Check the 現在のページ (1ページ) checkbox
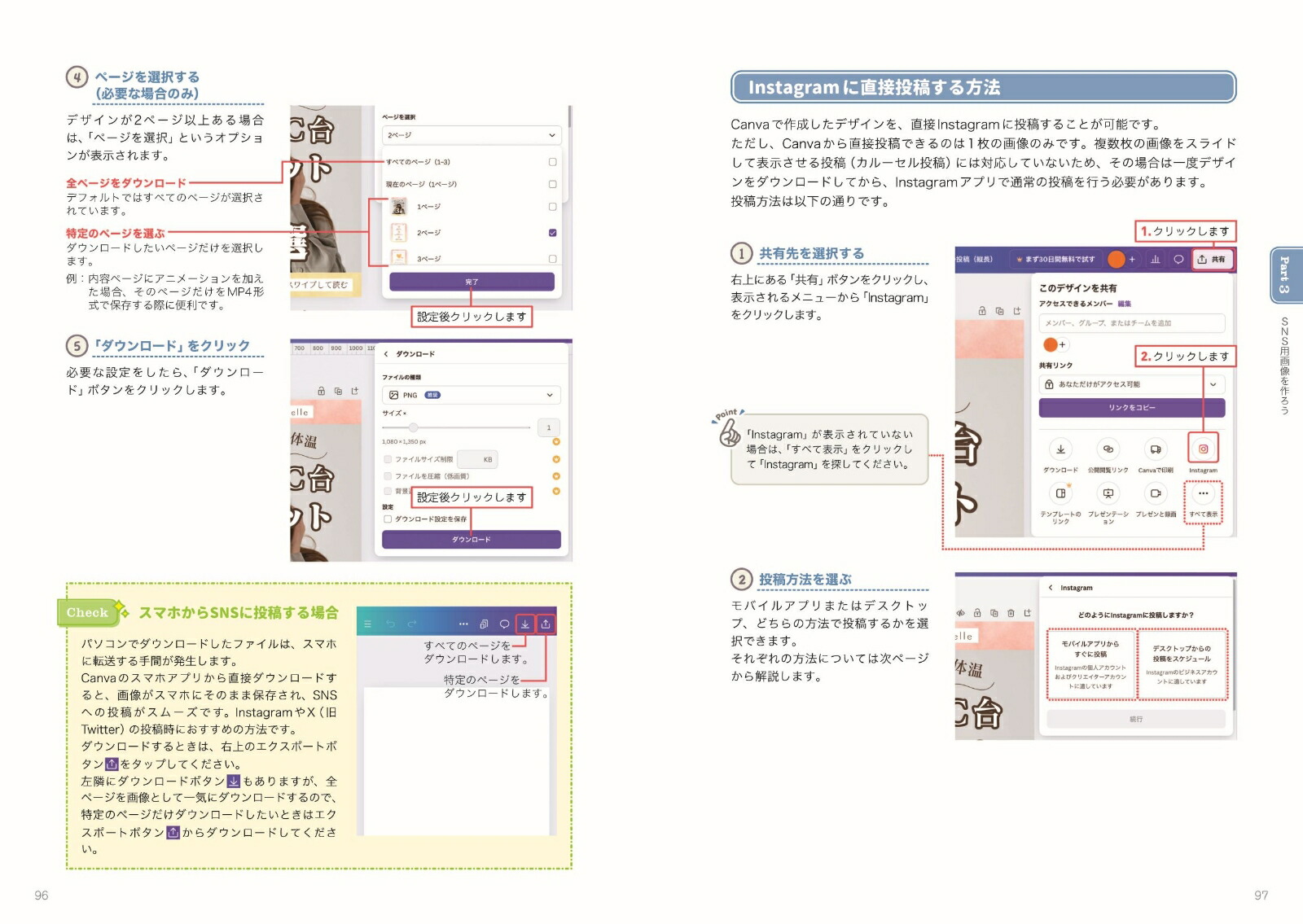This screenshot has width=1303, height=924. pyautogui.click(x=553, y=185)
